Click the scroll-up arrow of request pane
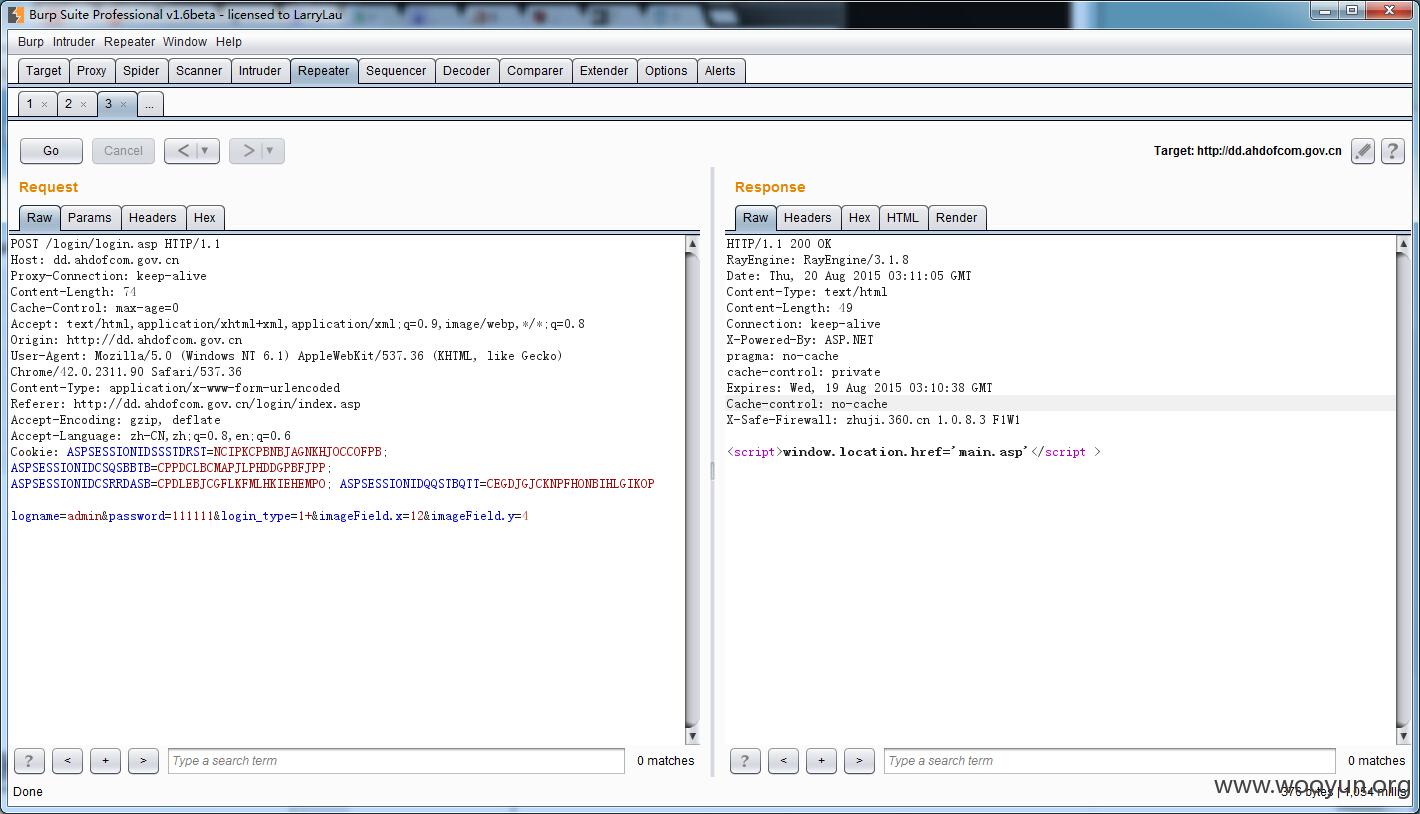This screenshot has width=1420, height=814. coord(692,244)
